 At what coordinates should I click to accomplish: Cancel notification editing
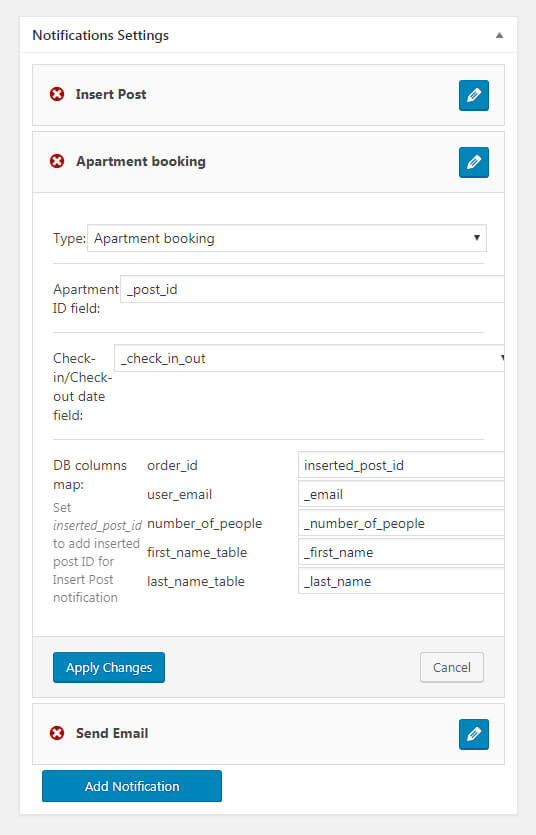pos(452,667)
